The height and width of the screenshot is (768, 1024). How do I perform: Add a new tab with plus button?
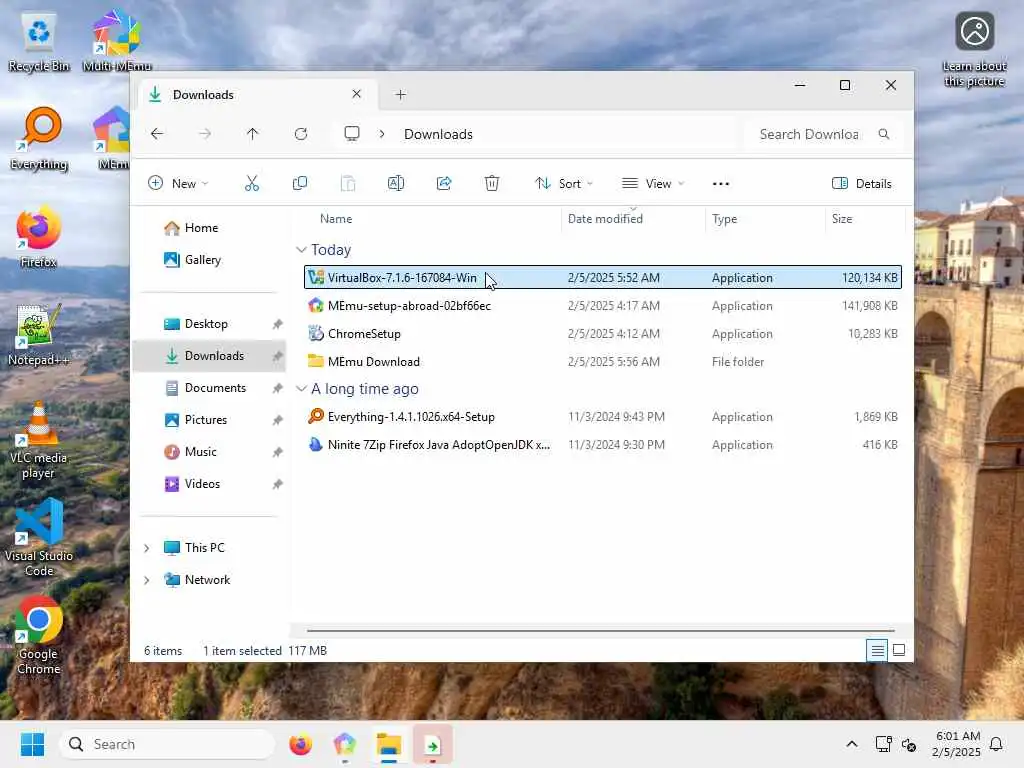pyautogui.click(x=401, y=95)
